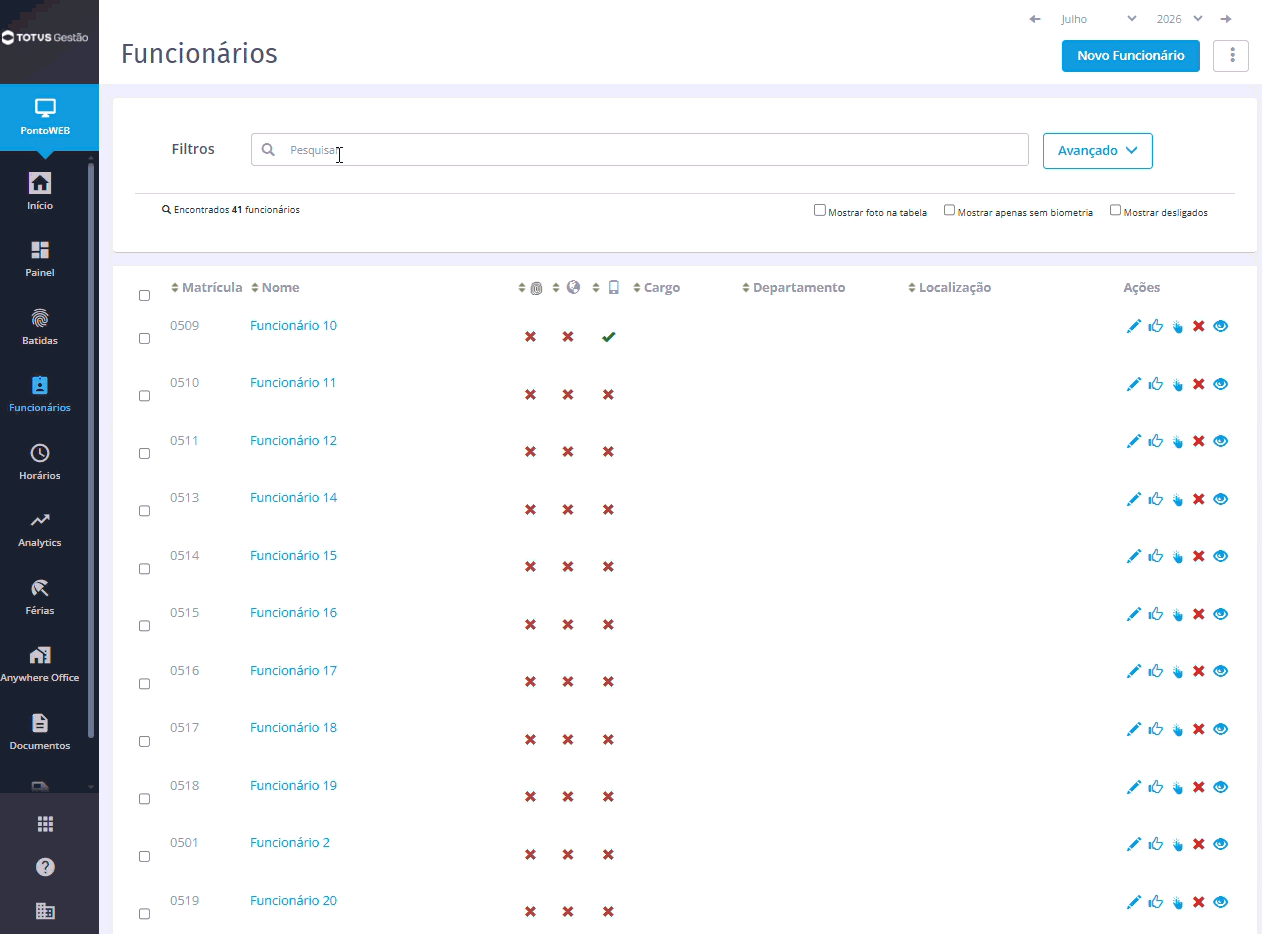Open Funcionário 10 link
The height and width of the screenshot is (934, 1262).
[293, 326]
